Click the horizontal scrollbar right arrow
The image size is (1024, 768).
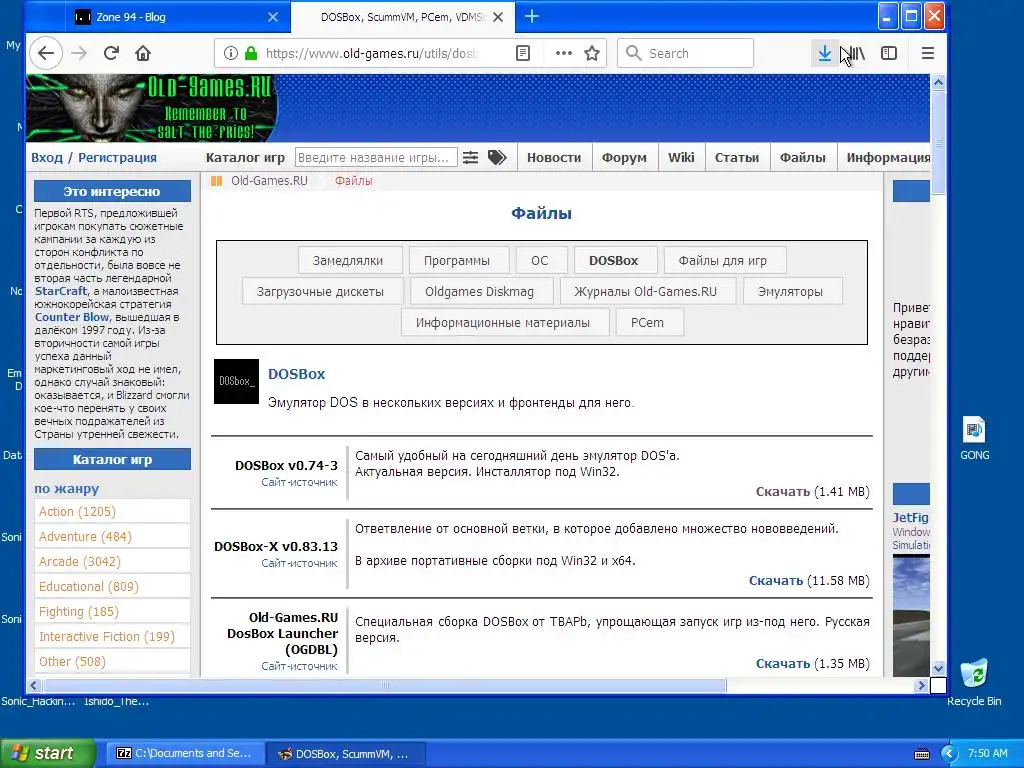tap(921, 686)
